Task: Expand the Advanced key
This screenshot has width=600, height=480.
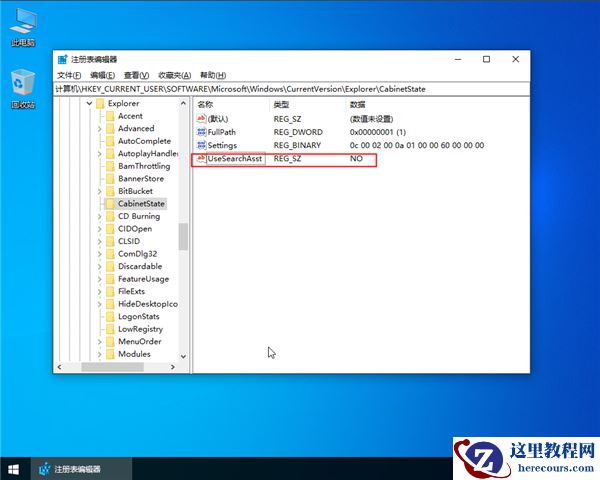Action: 99,129
